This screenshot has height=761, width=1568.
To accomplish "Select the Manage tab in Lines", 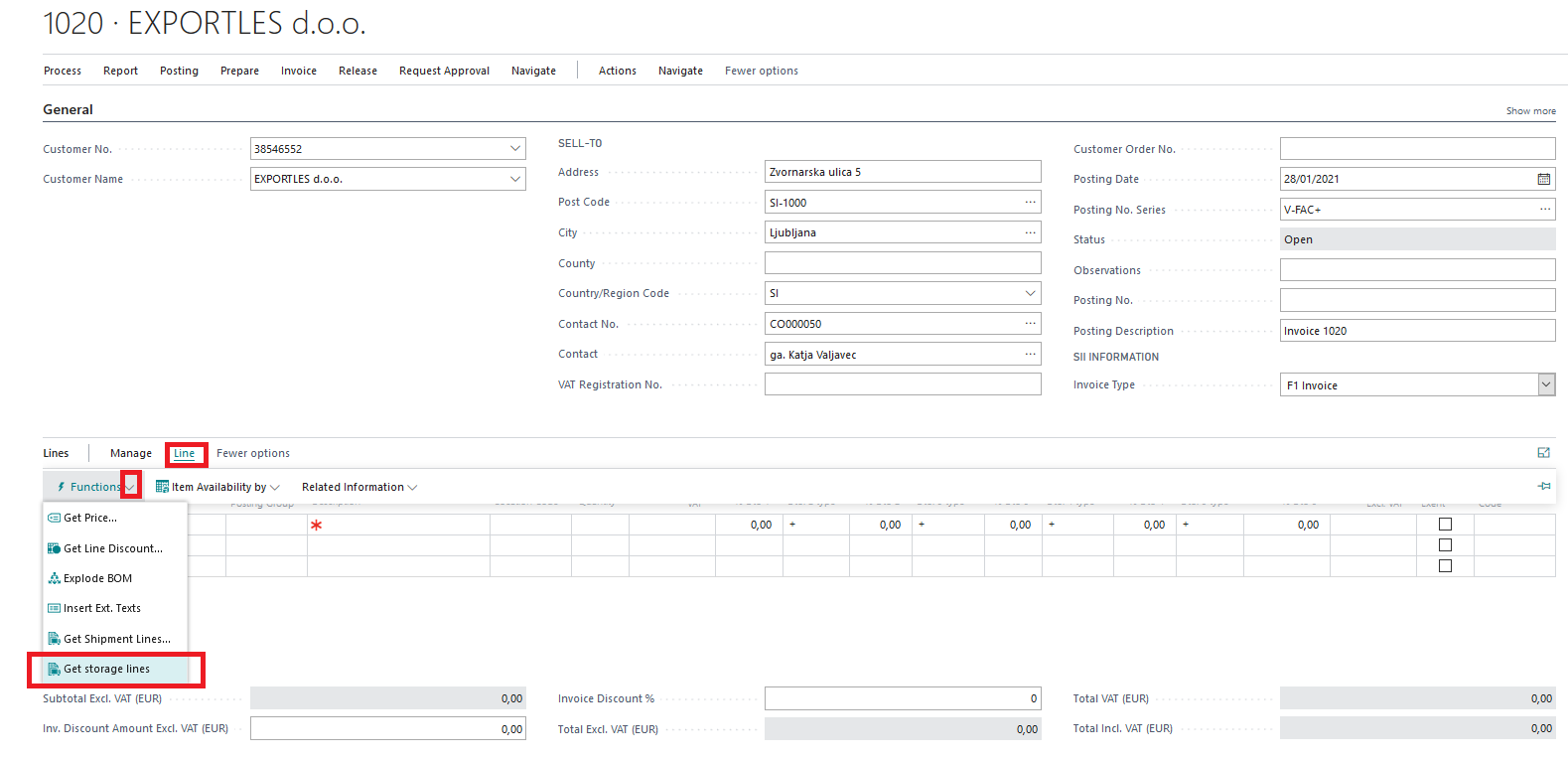I will click(x=131, y=453).
